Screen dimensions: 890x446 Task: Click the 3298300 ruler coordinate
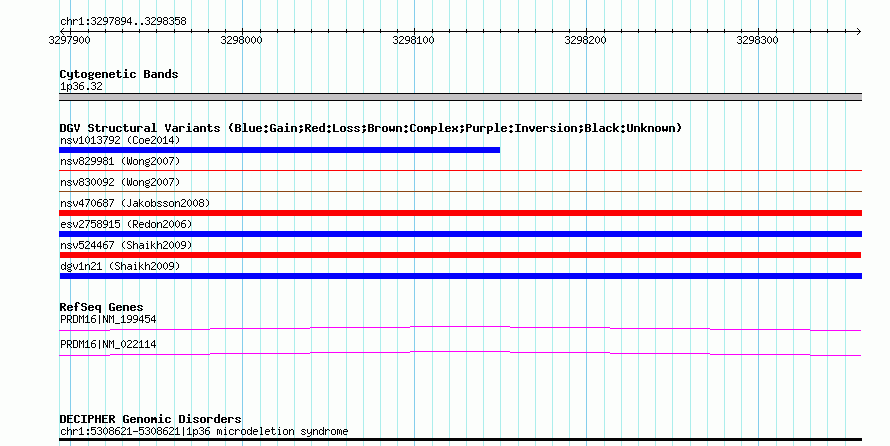(757, 40)
